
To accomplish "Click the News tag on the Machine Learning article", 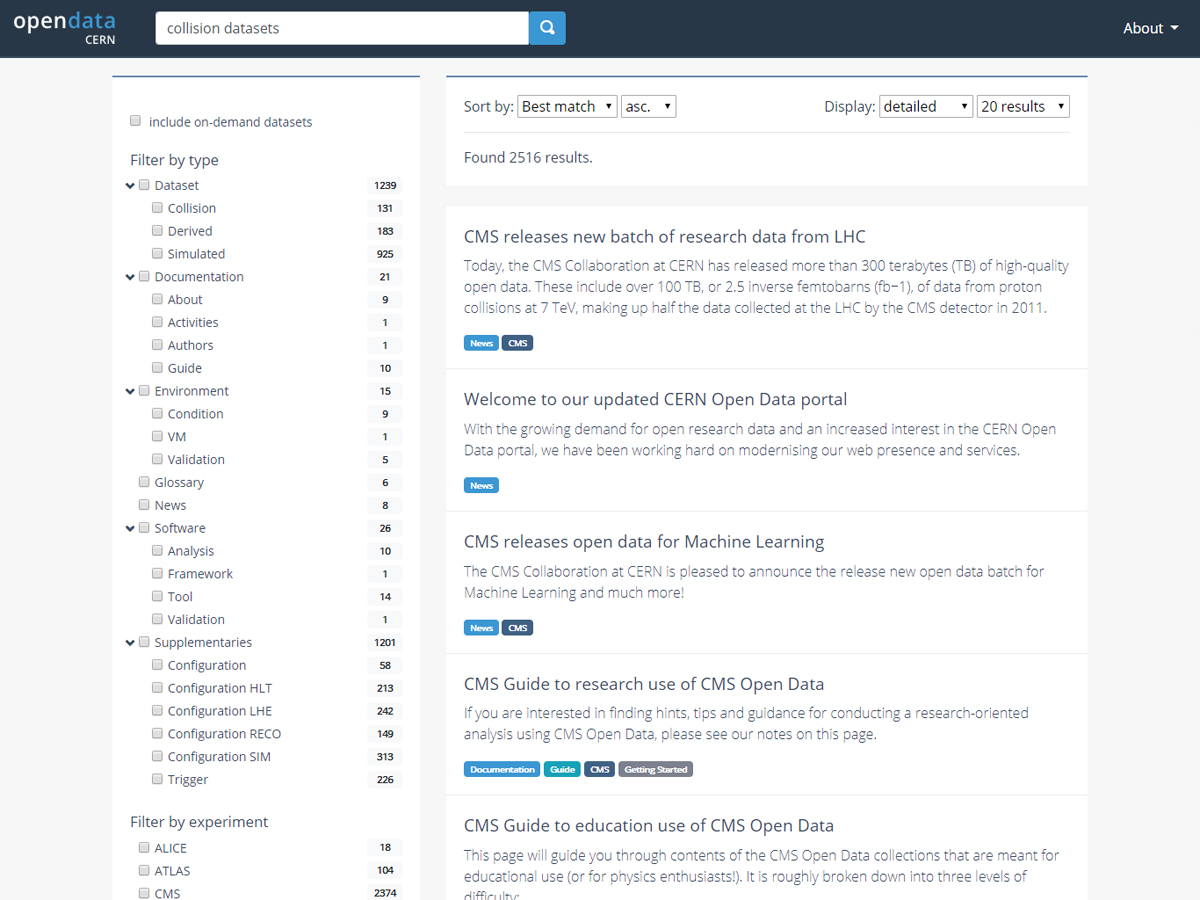I will (481, 627).
